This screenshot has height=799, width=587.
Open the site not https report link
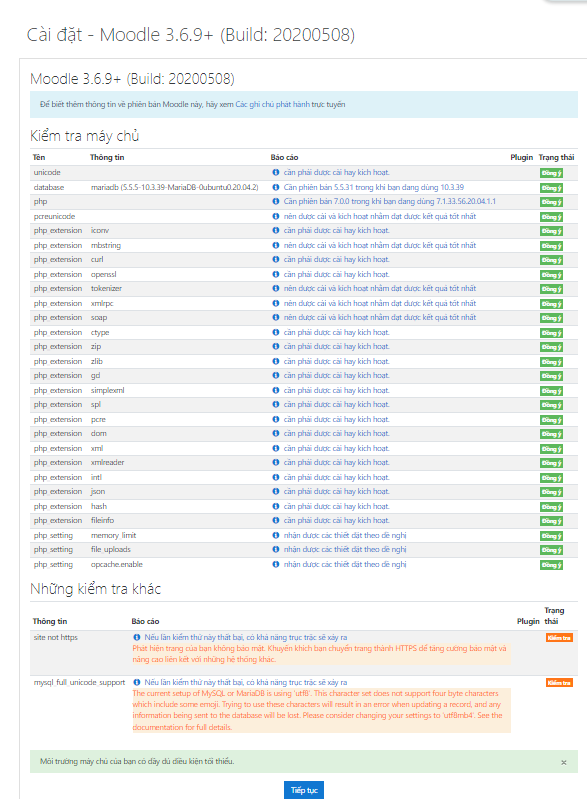tap(246, 637)
